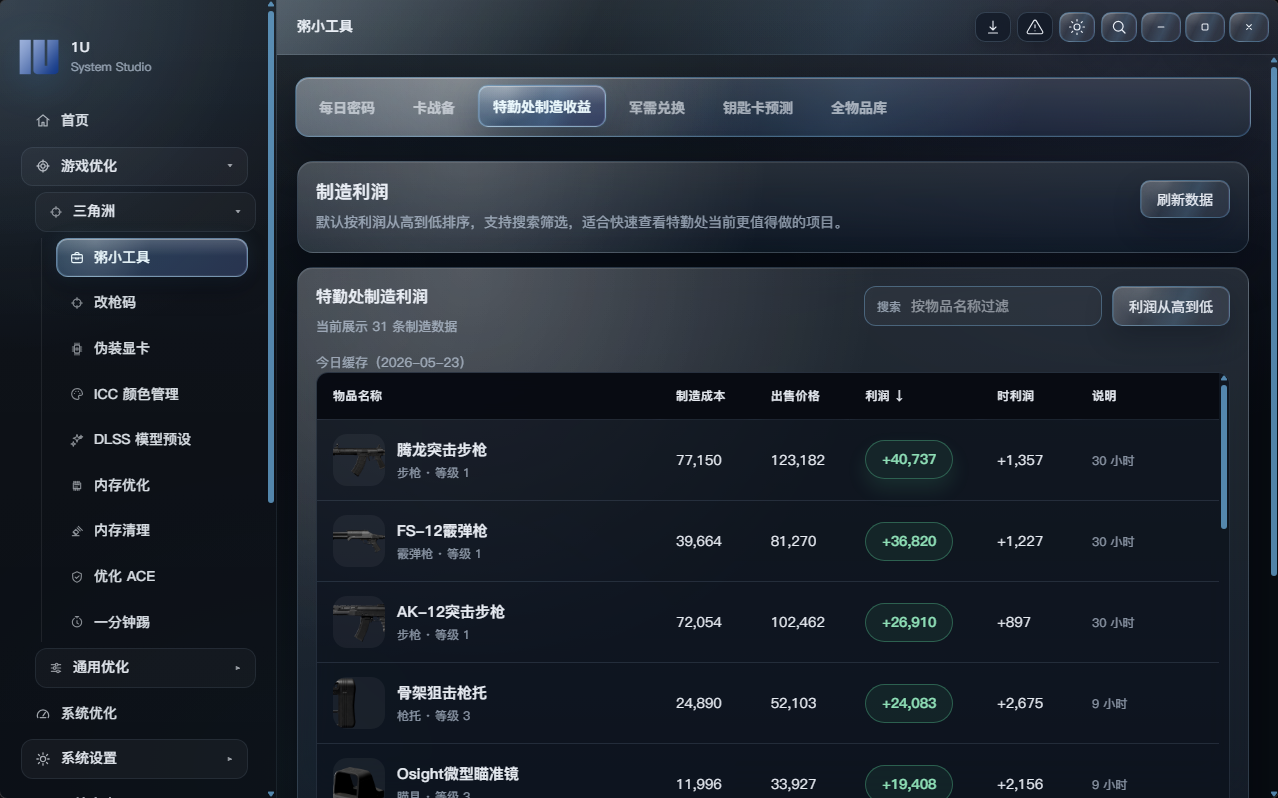Screen dimensions: 1278x798
Task: Open the warning triangle alert icon
Action: point(1034,27)
